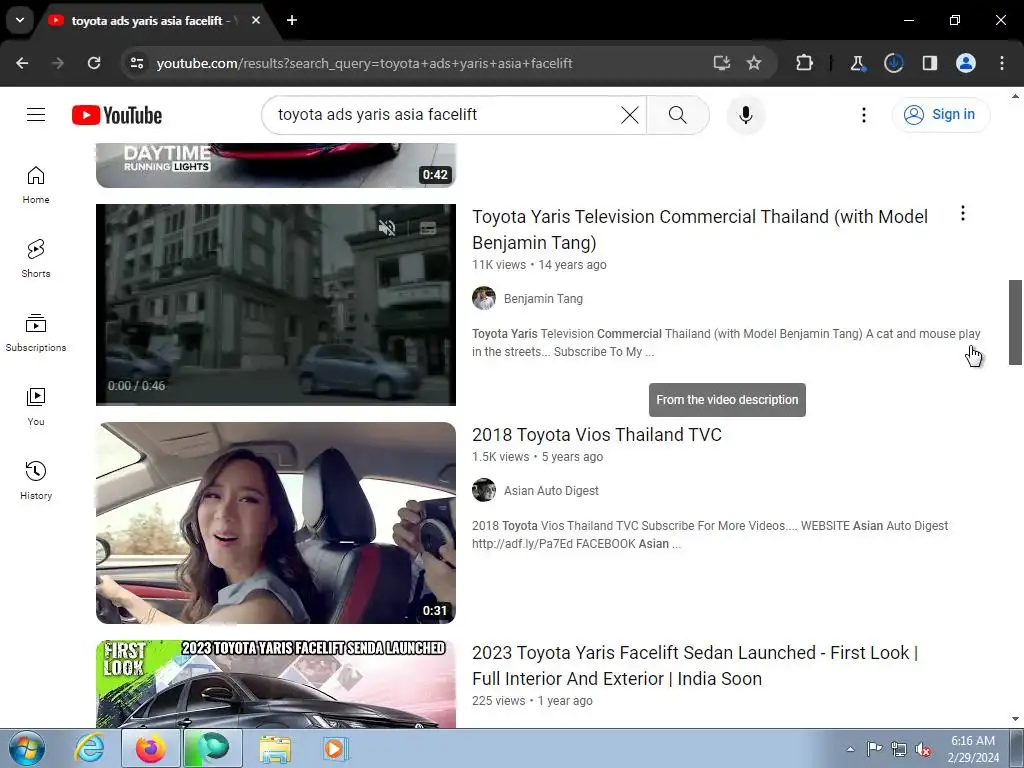Open the YouTube hamburger guide menu
The height and width of the screenshot is (768, 1024).
coord(36,115)
